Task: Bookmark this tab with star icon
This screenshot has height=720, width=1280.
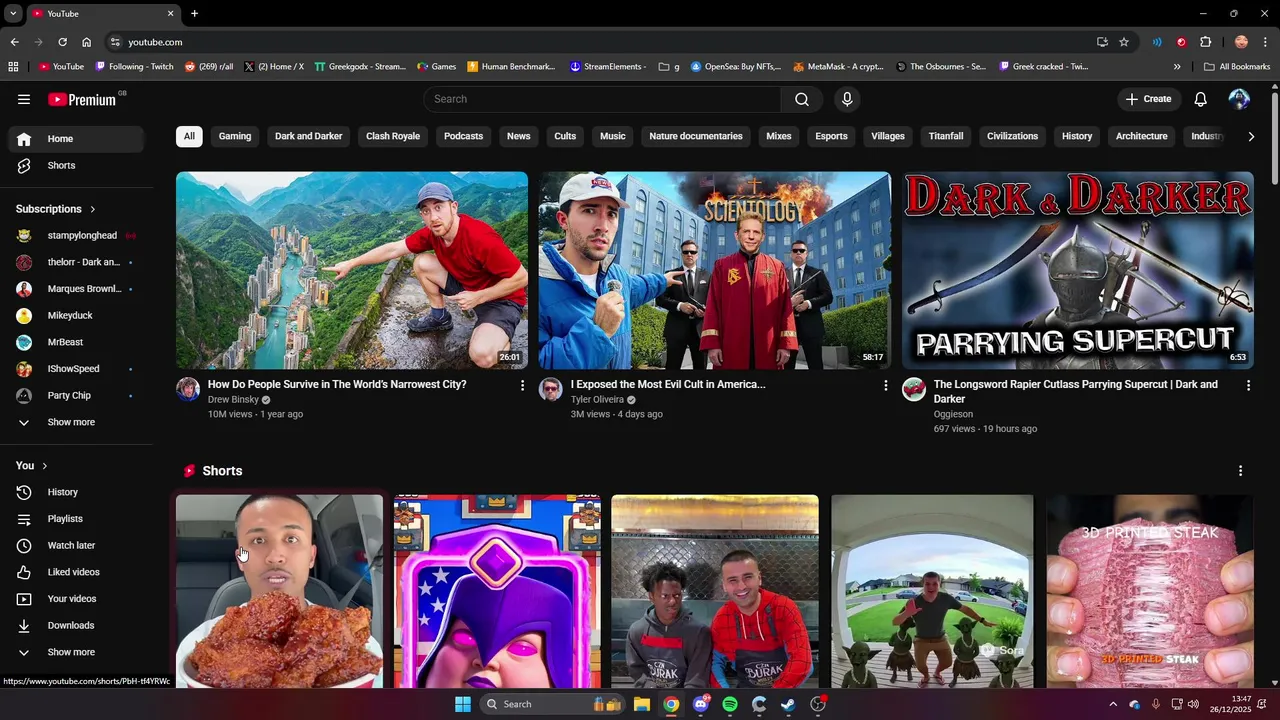Action: tap(1124, 42)
